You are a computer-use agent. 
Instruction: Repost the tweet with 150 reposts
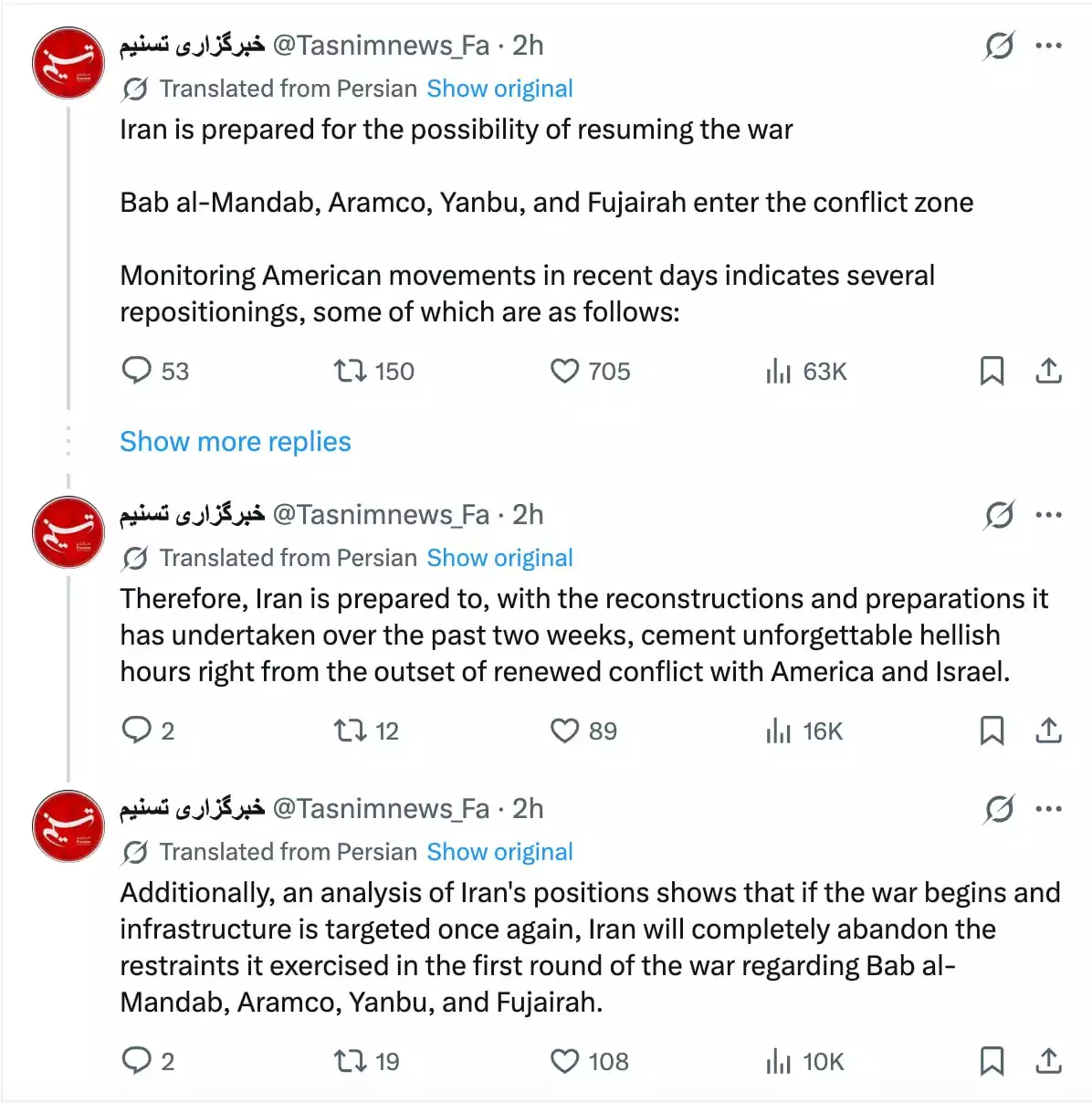tap(350, 371)
